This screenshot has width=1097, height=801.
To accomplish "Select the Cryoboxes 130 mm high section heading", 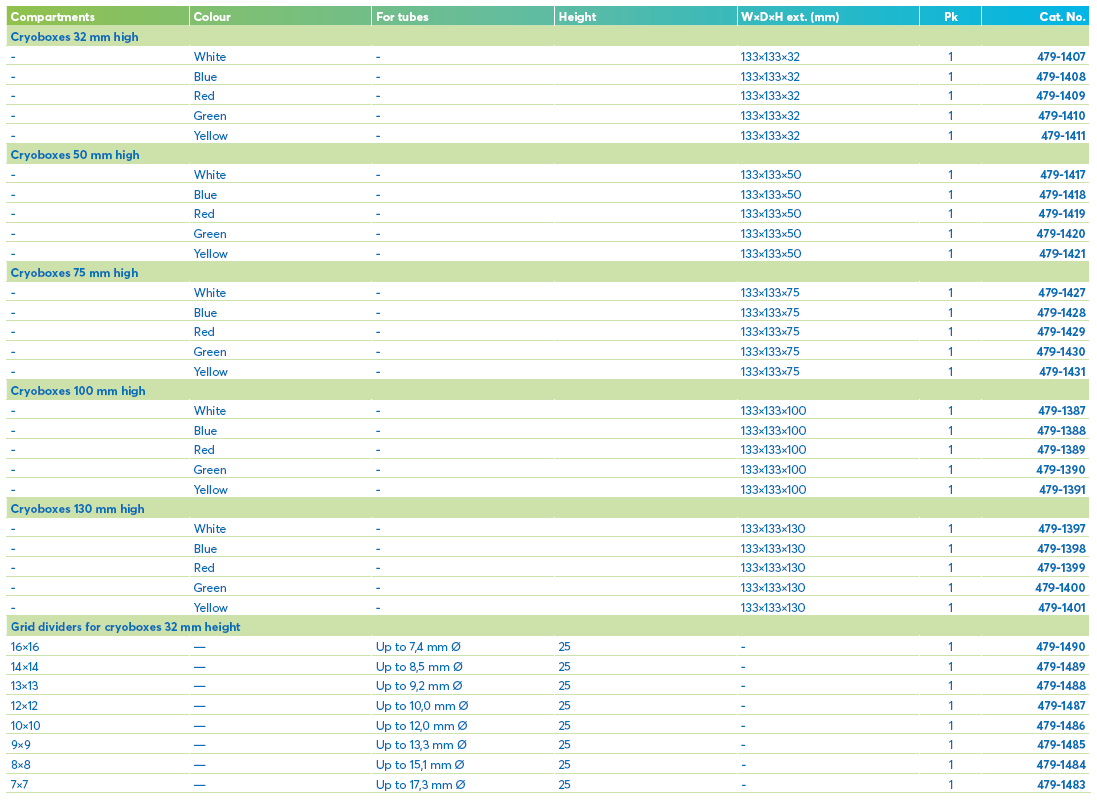I will point(78,509).
